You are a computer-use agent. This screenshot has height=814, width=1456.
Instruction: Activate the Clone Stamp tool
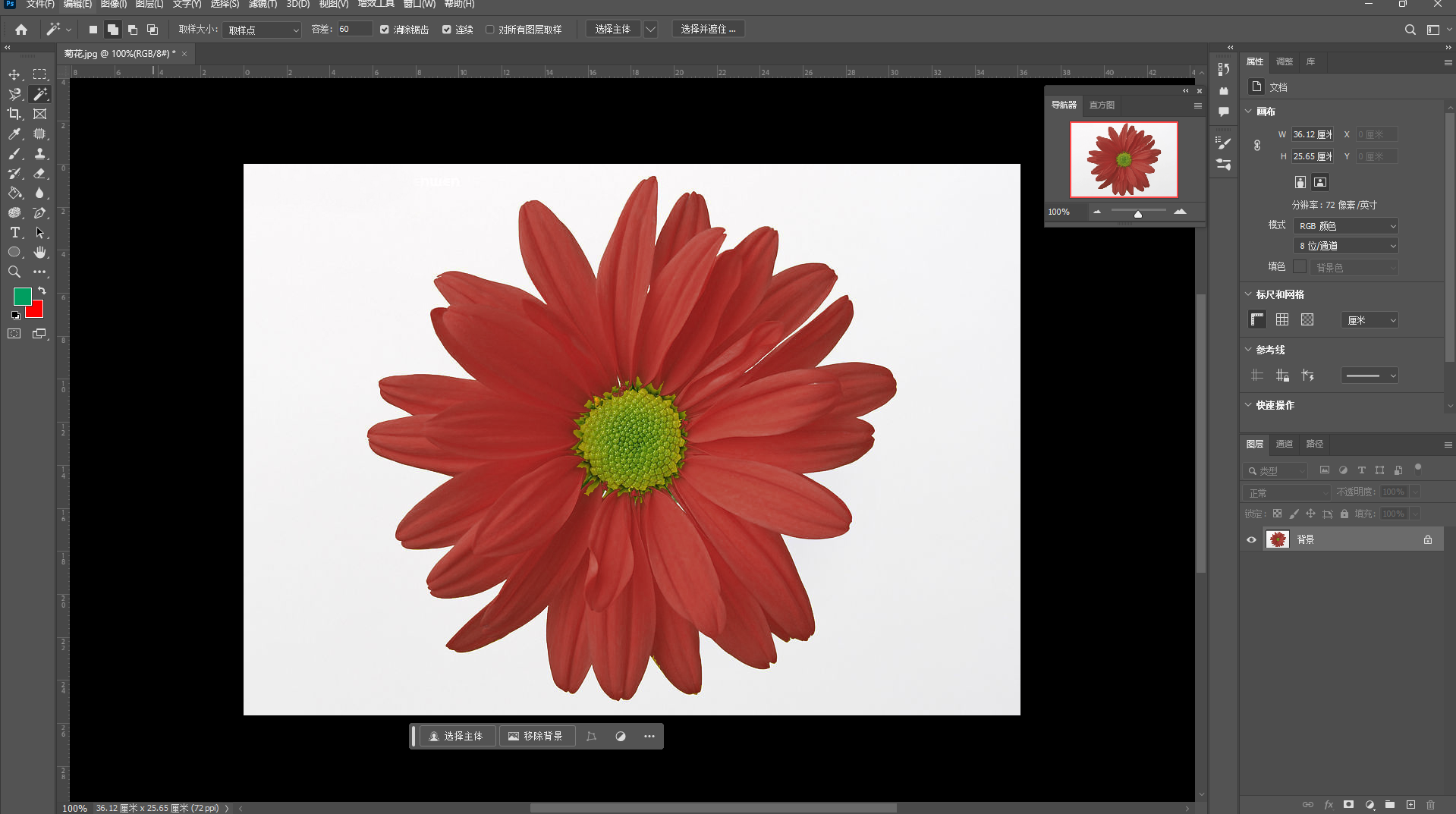click(x=40, y=153)
